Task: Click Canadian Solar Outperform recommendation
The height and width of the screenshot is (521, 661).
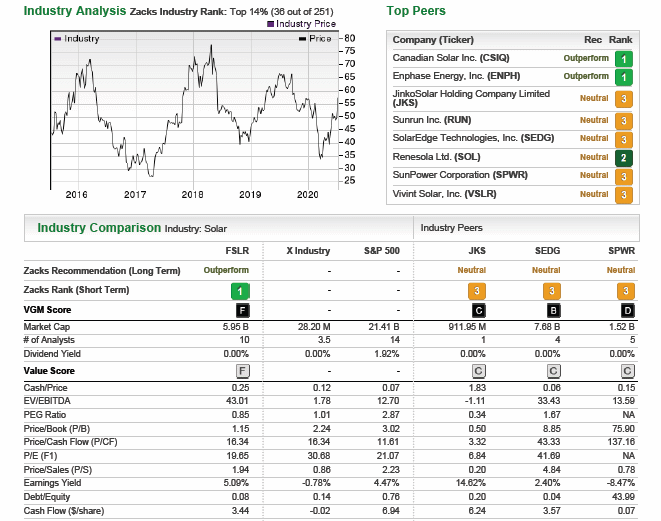Action: [586, 58]
